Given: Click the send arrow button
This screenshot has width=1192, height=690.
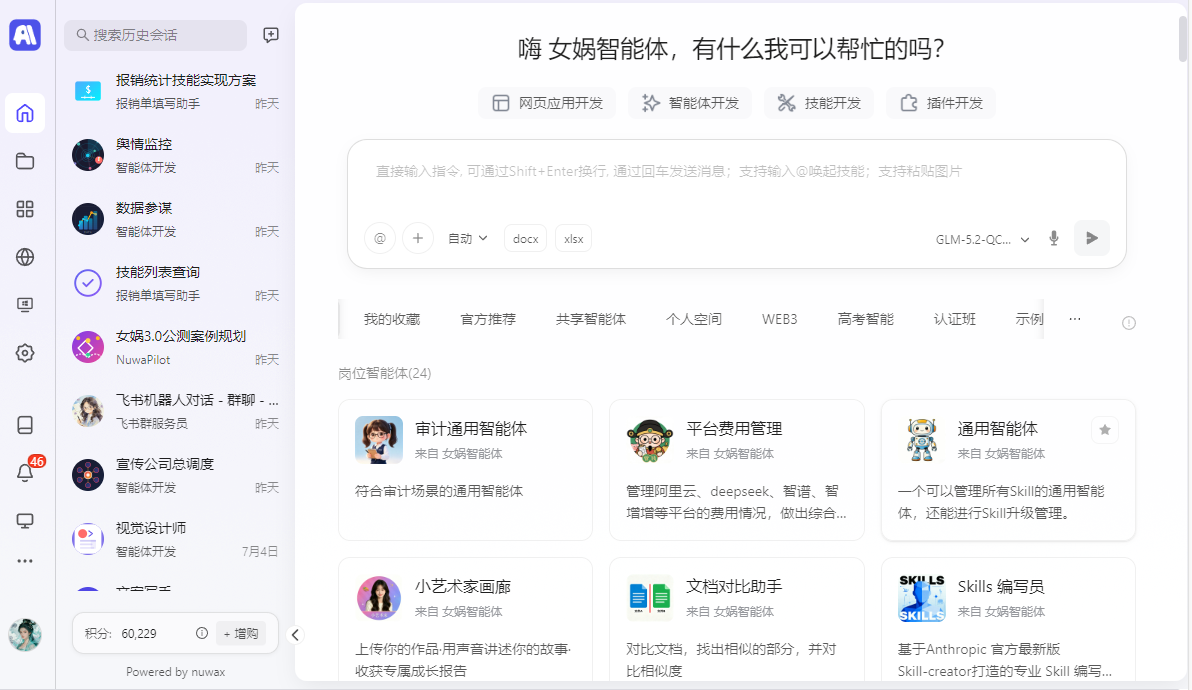Looking at the screenshot, I should (x=1092, y=239).
